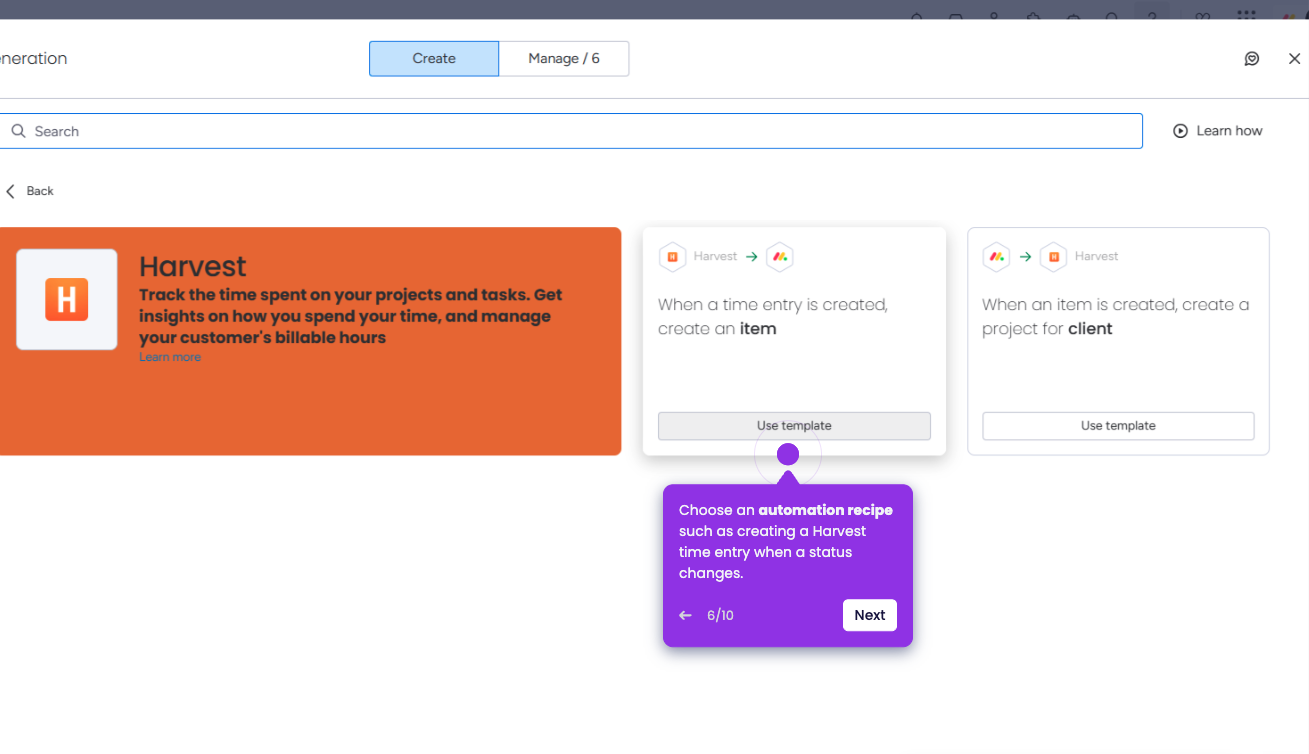1309x754 pixels.
Task: Click Harvest icon in project-for-client card
Action: pyautogui.click(x=1053, y=257)
